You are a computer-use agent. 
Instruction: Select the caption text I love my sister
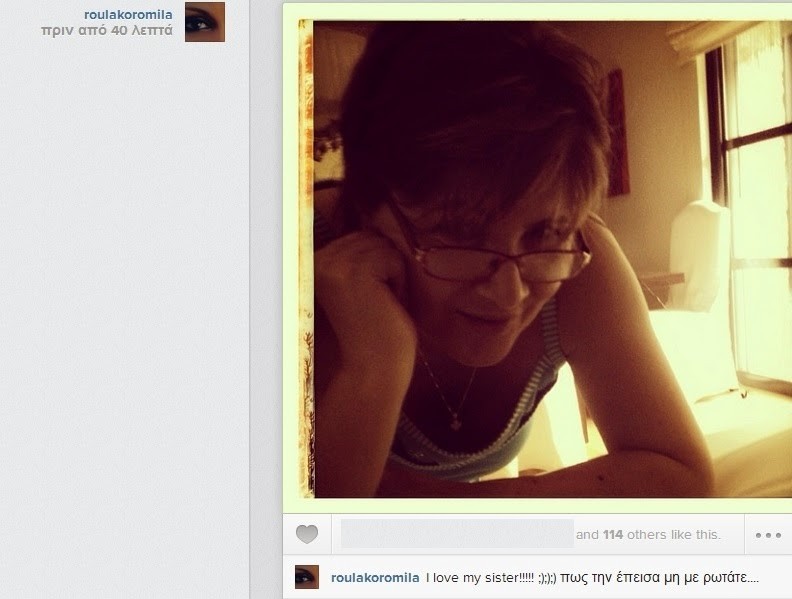479,578
